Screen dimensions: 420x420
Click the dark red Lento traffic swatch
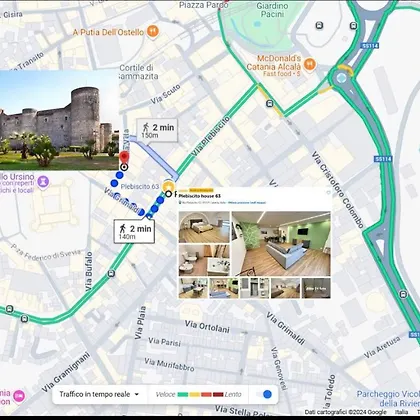coord(218,395)
